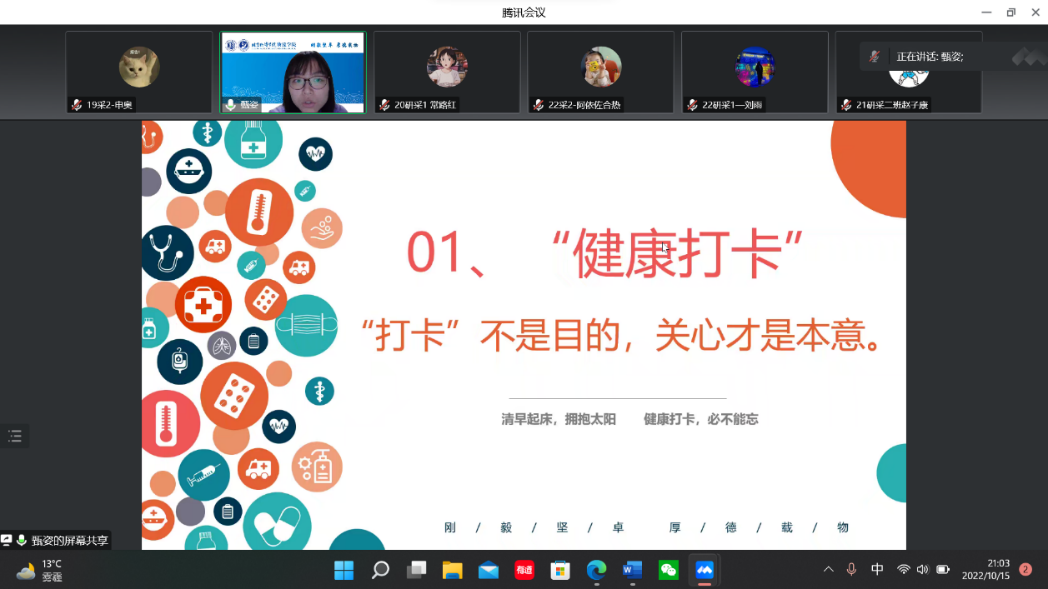Expand the hidden system tray icons chevron

coord(828,569)
